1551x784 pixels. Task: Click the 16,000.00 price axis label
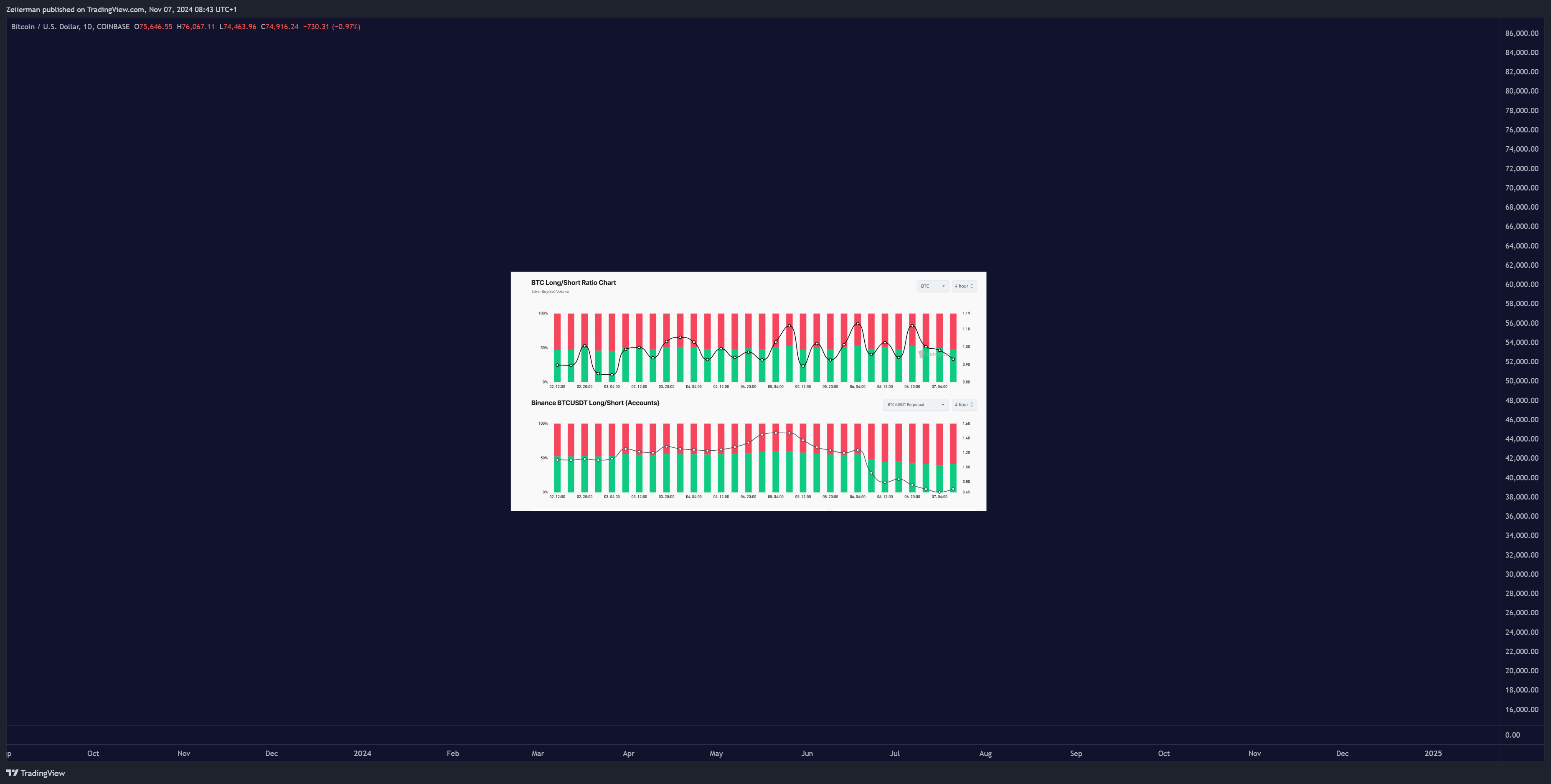click(1521, 709)
